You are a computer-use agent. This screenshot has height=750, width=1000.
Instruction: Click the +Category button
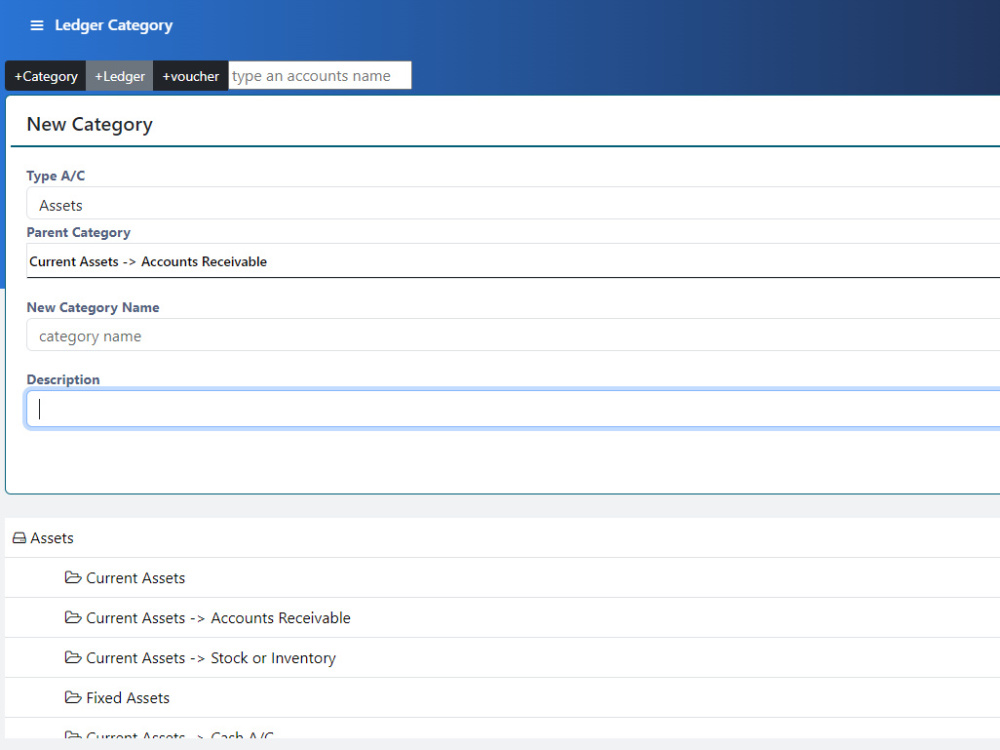click(x=46, y=76)
